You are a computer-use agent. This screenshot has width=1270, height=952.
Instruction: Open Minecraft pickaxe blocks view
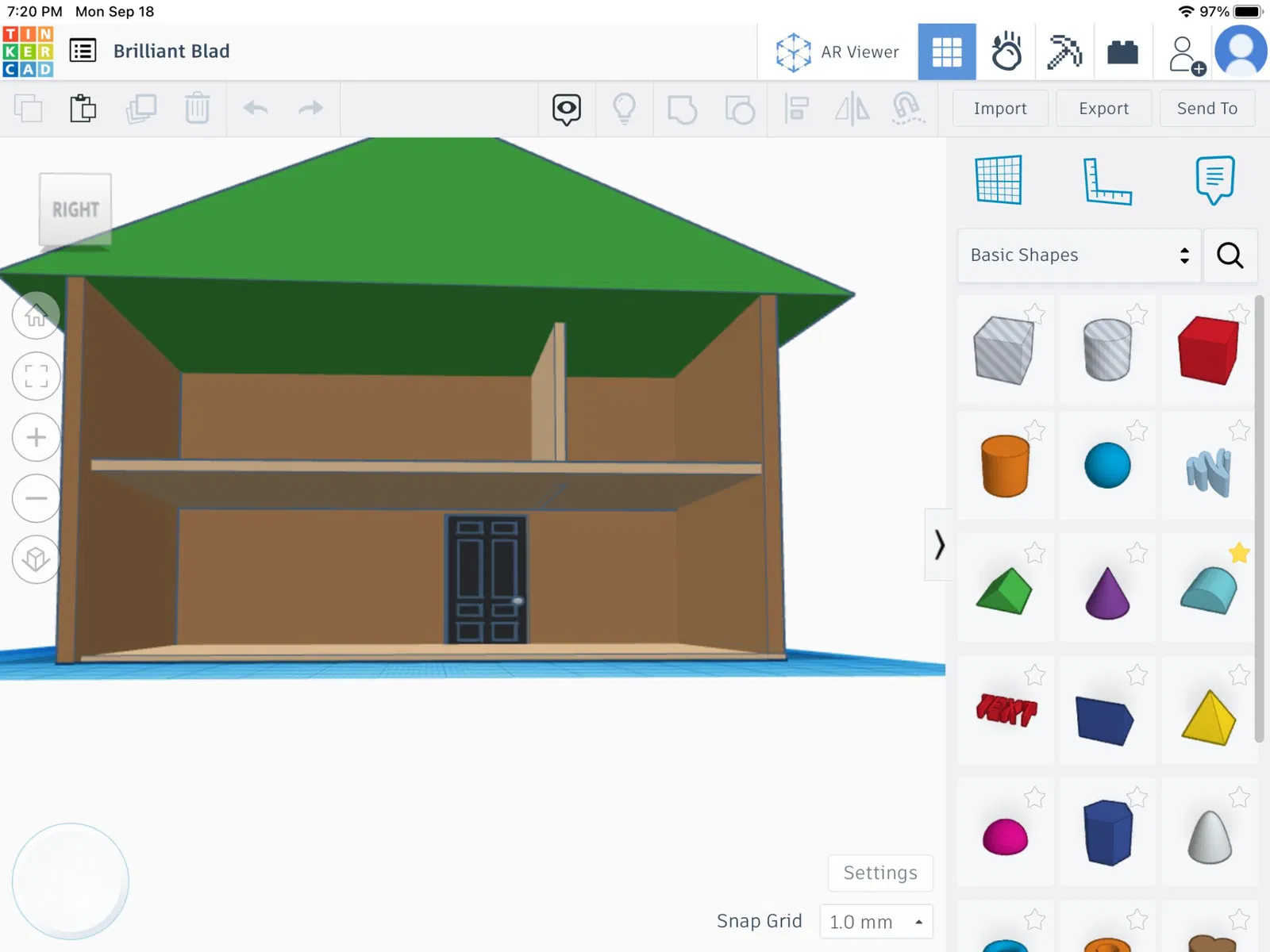tap(1064, 52)
